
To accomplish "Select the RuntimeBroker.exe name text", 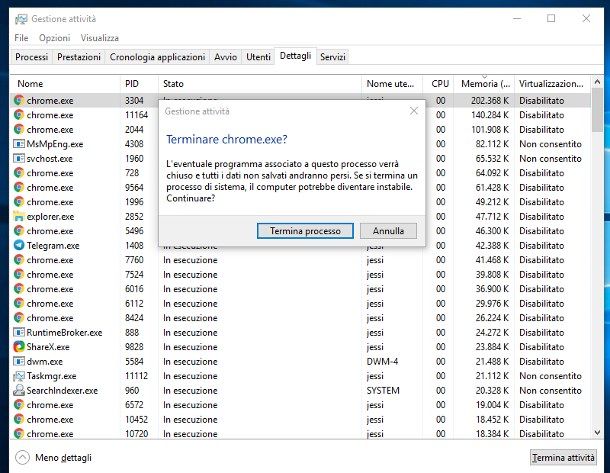I will tap(64, 332).
